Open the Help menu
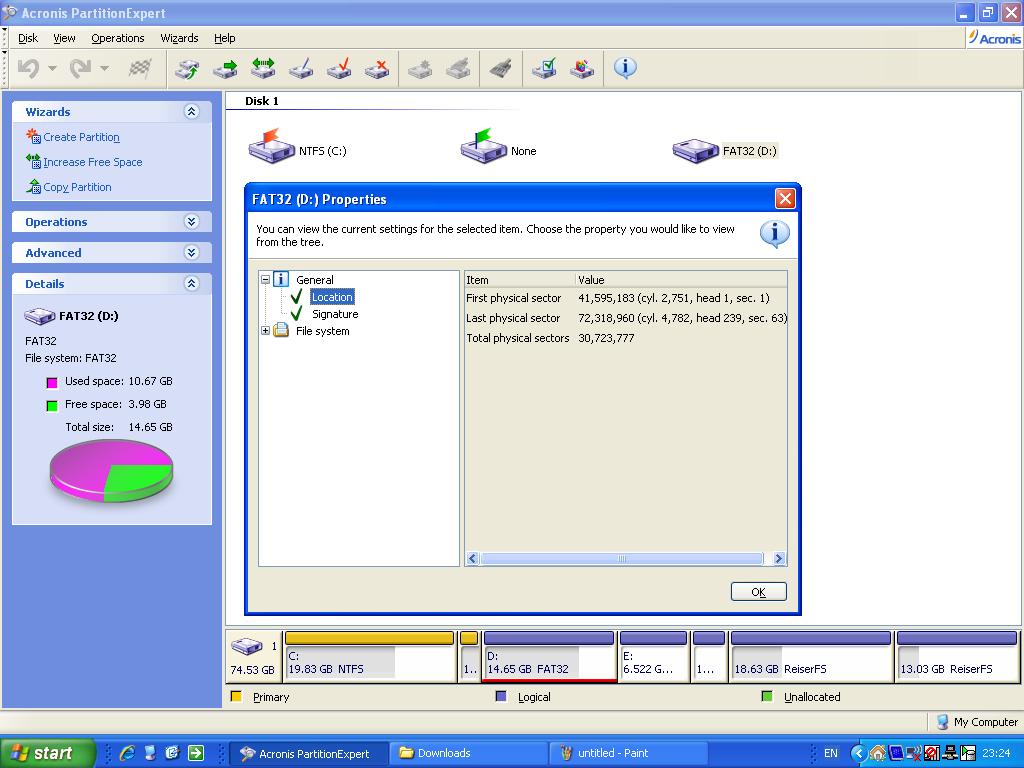Viewport: 1024px width, 768px height. coord(225,38)
